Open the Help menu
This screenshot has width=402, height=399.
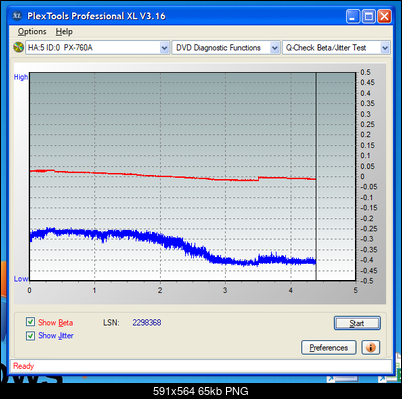[x=64, y=32]
